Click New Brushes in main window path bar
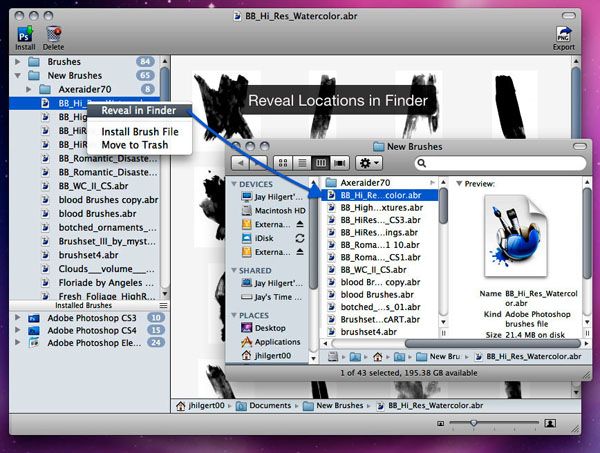This screenshot has height=453, width=600. pyautogui.click(x=333, y=406)
